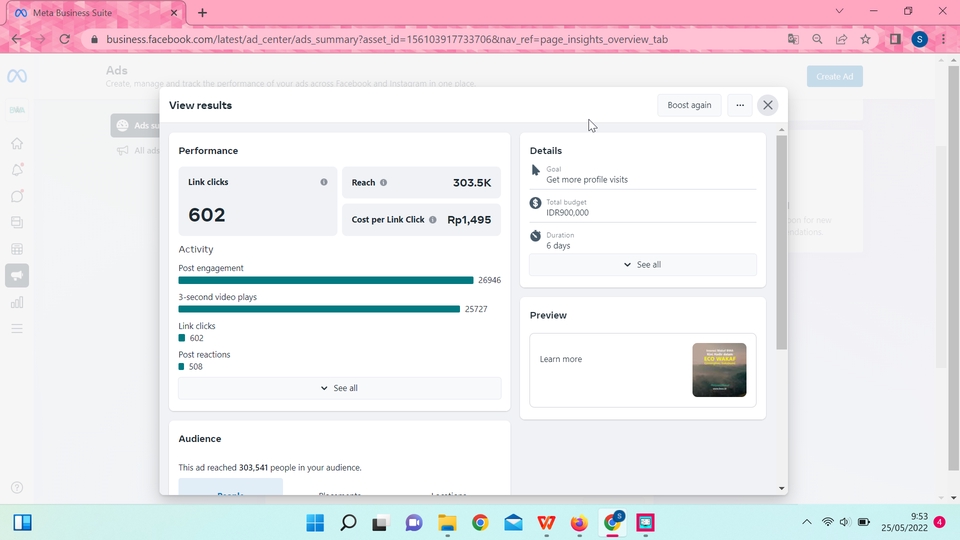Image resolution: width=960 pixels, height=540 pixels.
Task: Select All ads in the background page
Action: point(138,151)
